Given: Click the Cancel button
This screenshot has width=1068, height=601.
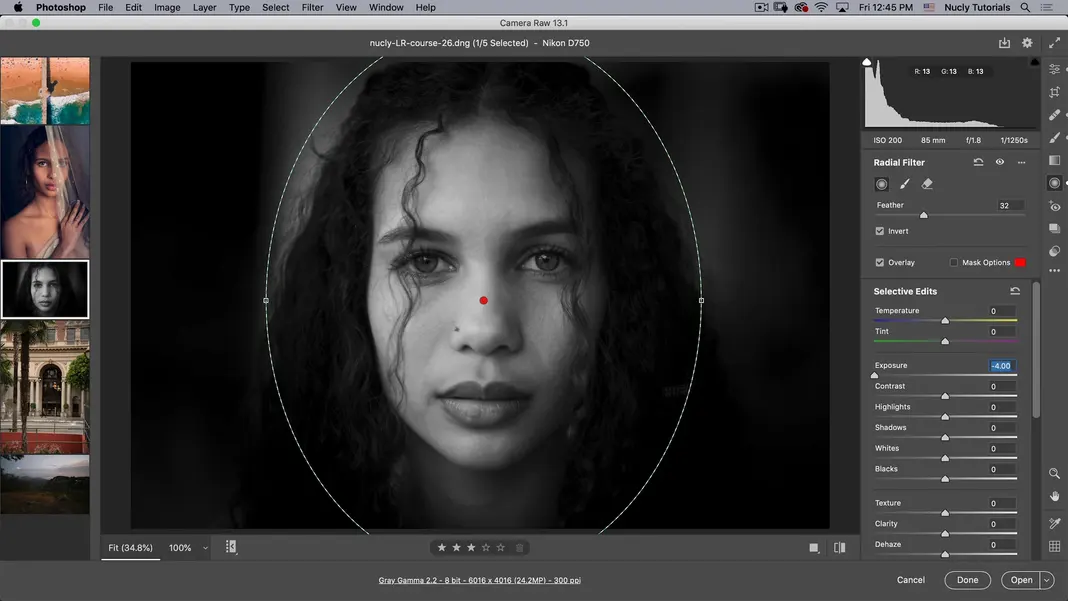Looking at the screenshot, I should (x=911, y=580).
